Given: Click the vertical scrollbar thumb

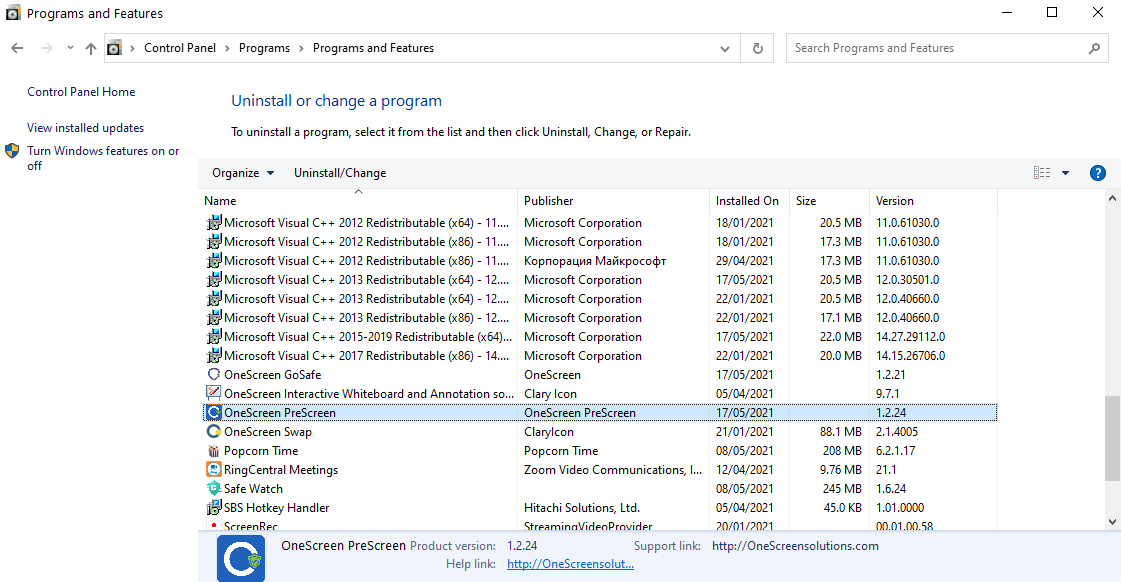Looking at the screenshot, I should (1112, 438).
